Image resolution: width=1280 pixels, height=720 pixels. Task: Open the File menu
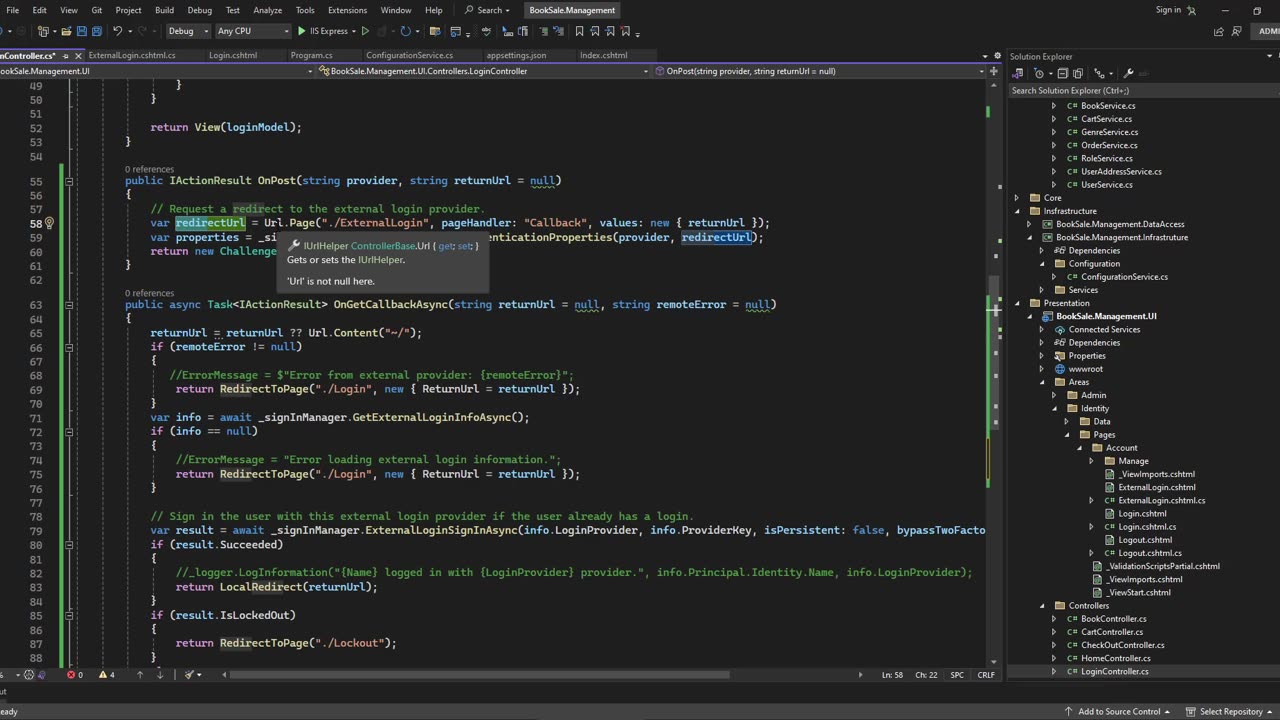click(x=13, y=10)
